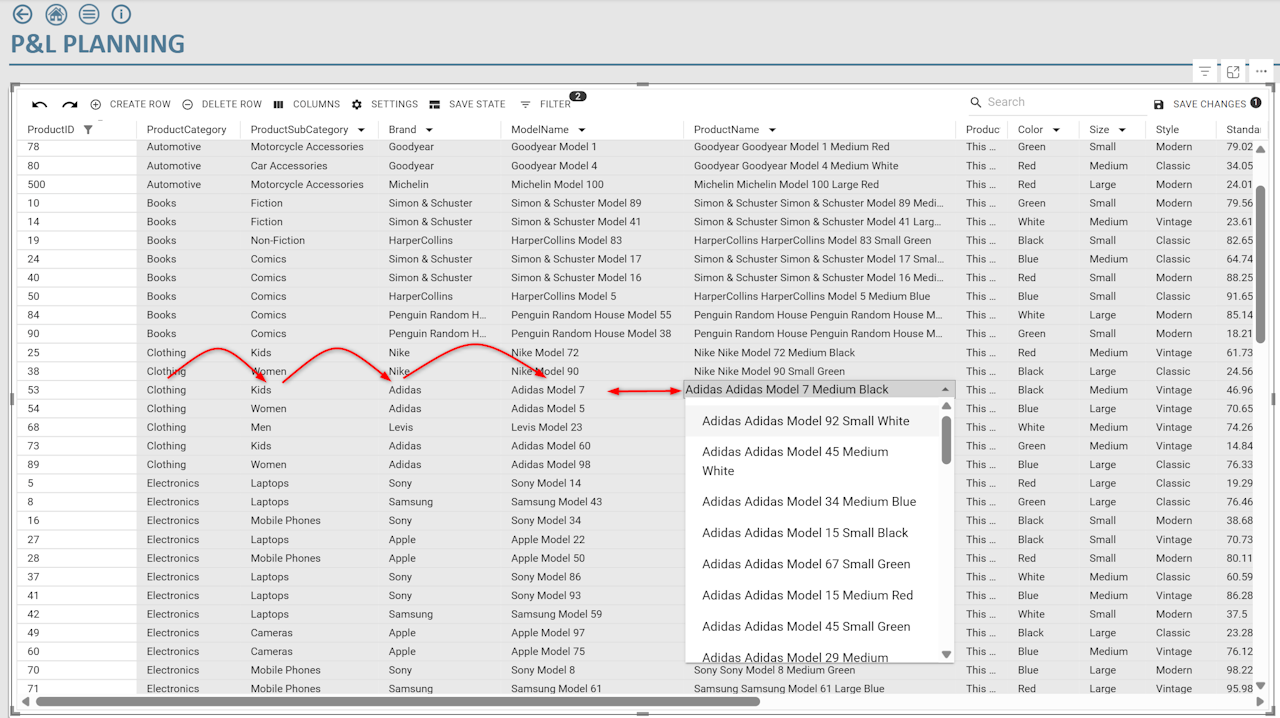Open the hamburger menu icon

pyautogui.click(x=89, y=14)
